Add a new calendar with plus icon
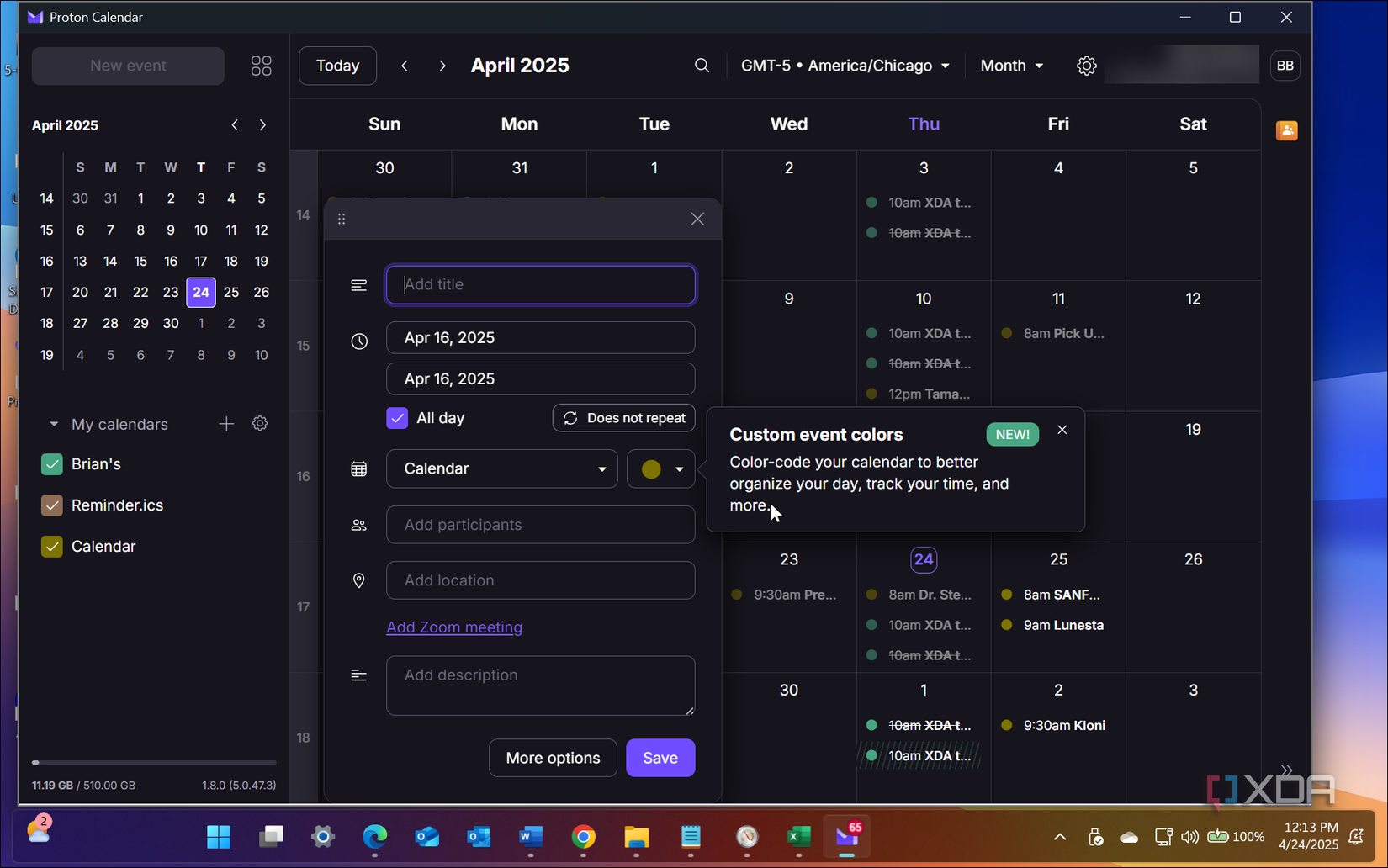Viewport: 1388px width, 868px height. (226, 424)
